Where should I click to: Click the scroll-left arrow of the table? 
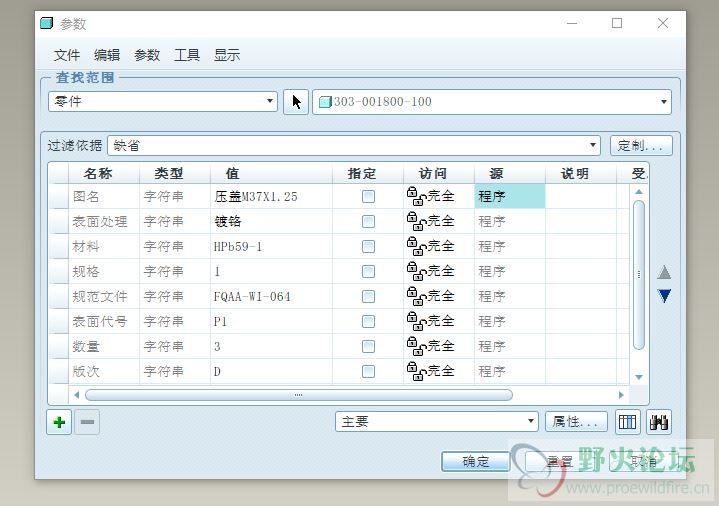coord(77,395)
